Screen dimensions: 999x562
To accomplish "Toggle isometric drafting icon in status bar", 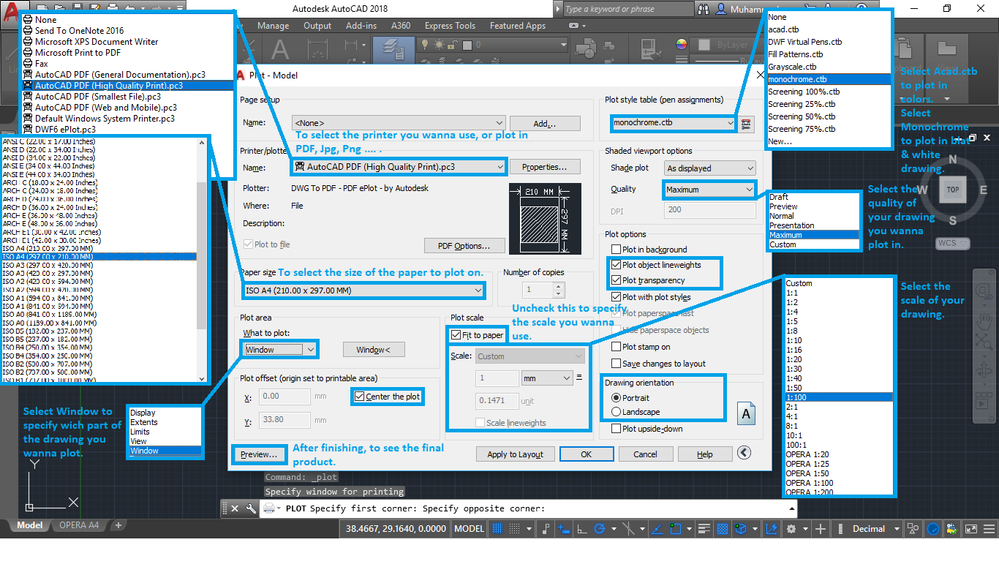I will (x=629, y=529).
